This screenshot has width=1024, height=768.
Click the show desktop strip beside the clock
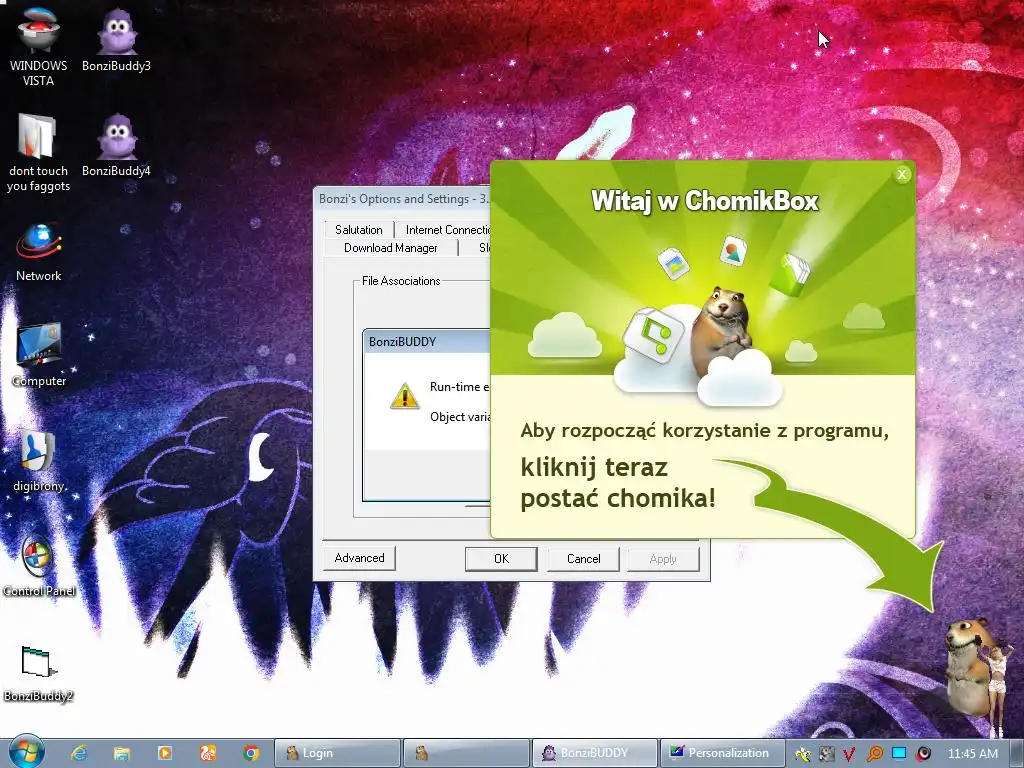1017,753
